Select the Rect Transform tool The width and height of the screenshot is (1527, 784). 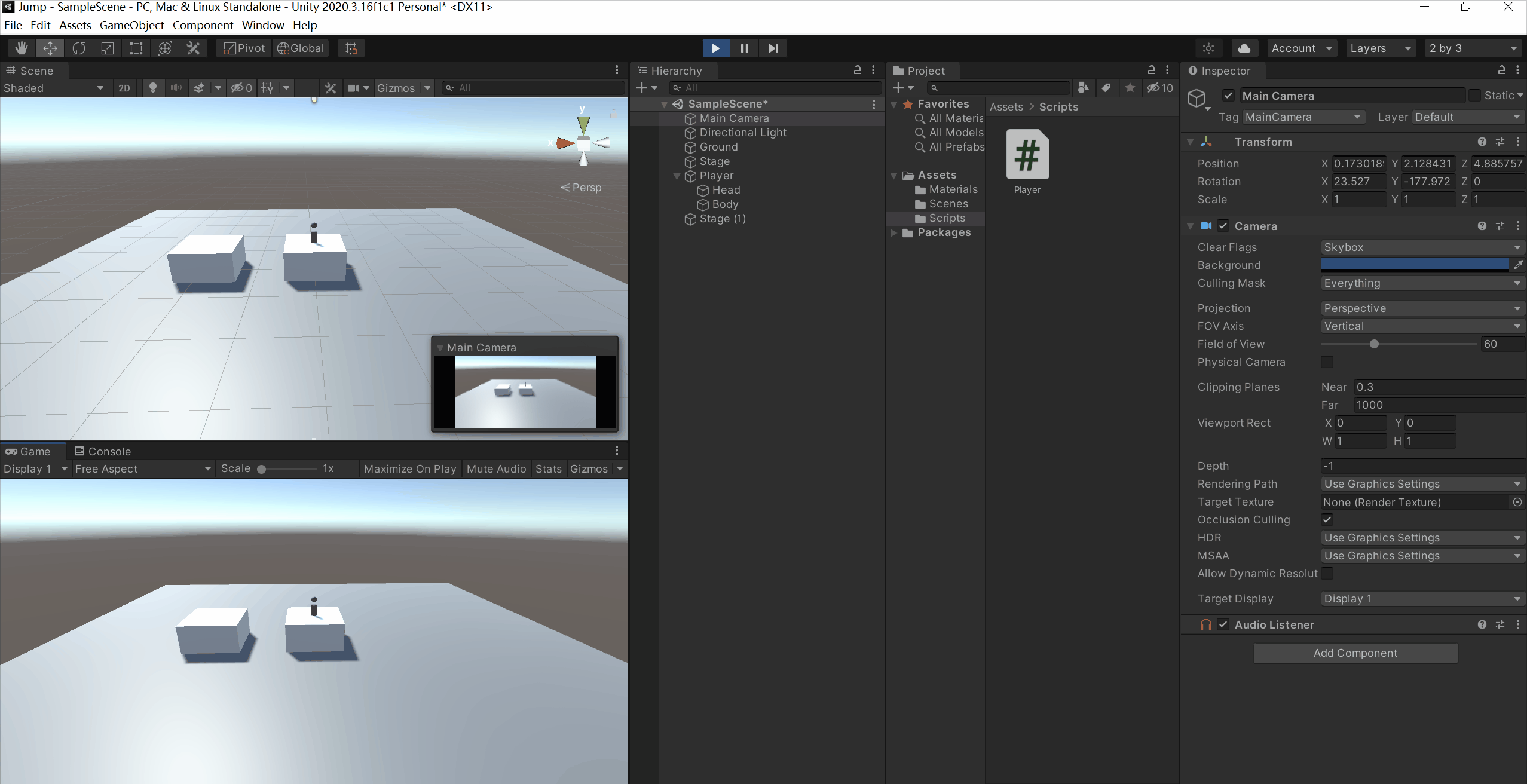136,48
